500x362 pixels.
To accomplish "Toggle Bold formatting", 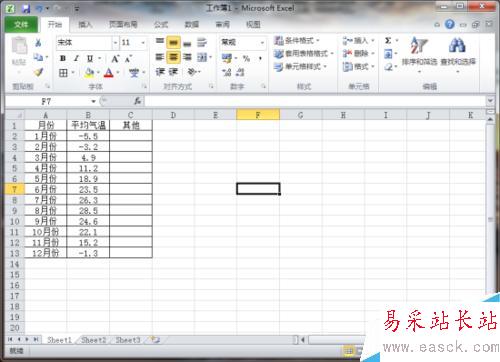I will pyautogui.click(x=63, y=58).
